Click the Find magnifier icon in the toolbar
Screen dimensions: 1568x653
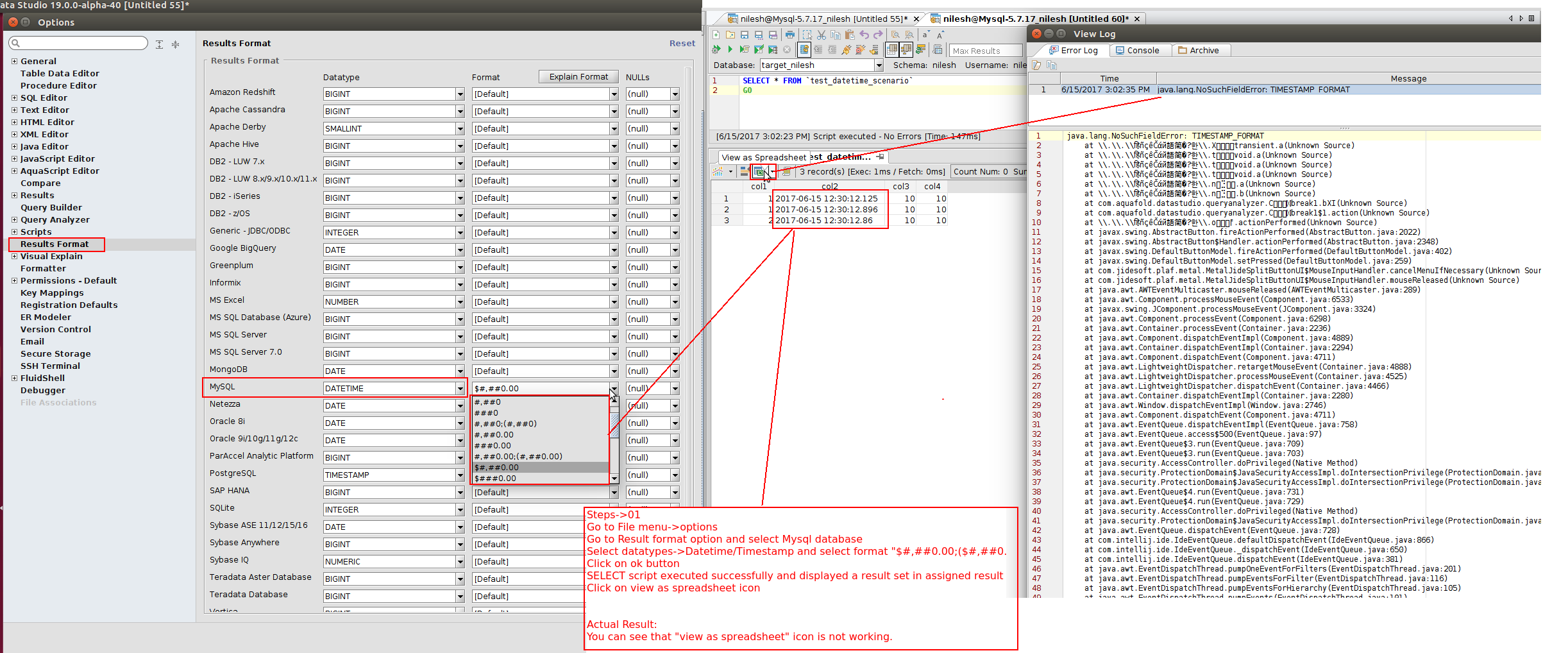[x=895, y=35]
